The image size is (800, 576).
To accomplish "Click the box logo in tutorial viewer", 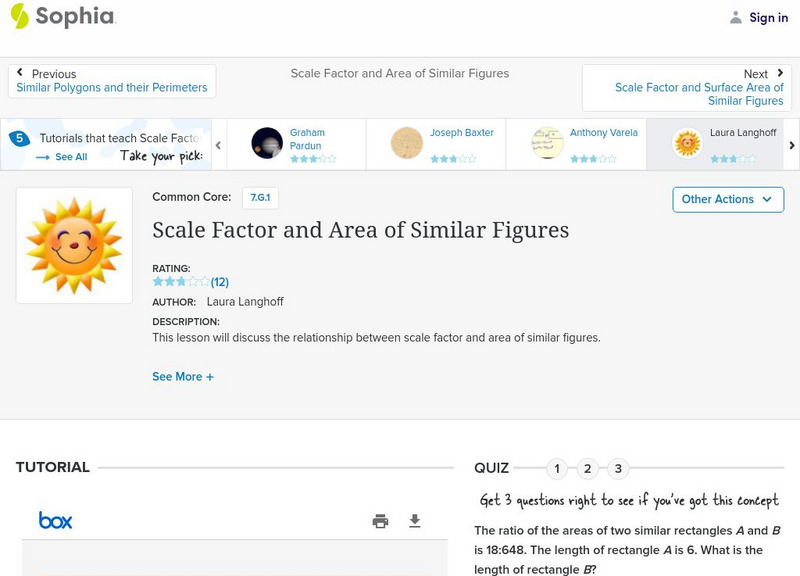I will (55, 520).
